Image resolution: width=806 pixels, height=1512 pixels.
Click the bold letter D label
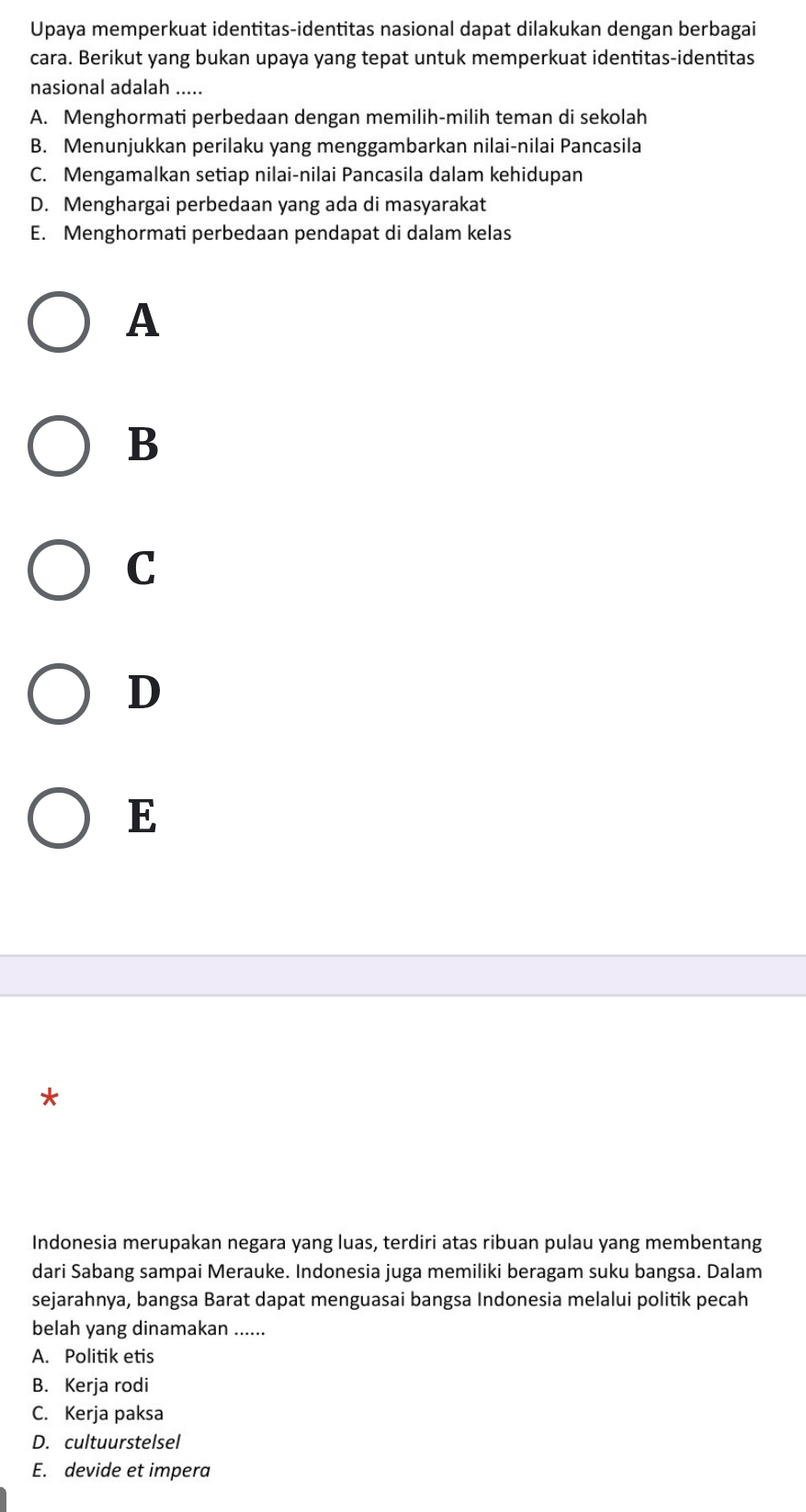tap(143, 694)
